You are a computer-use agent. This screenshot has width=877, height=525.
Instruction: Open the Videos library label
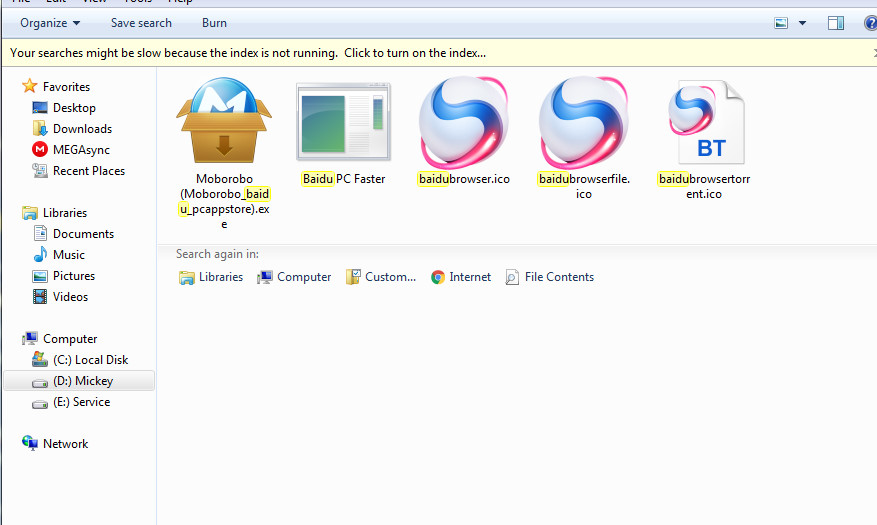70,296
